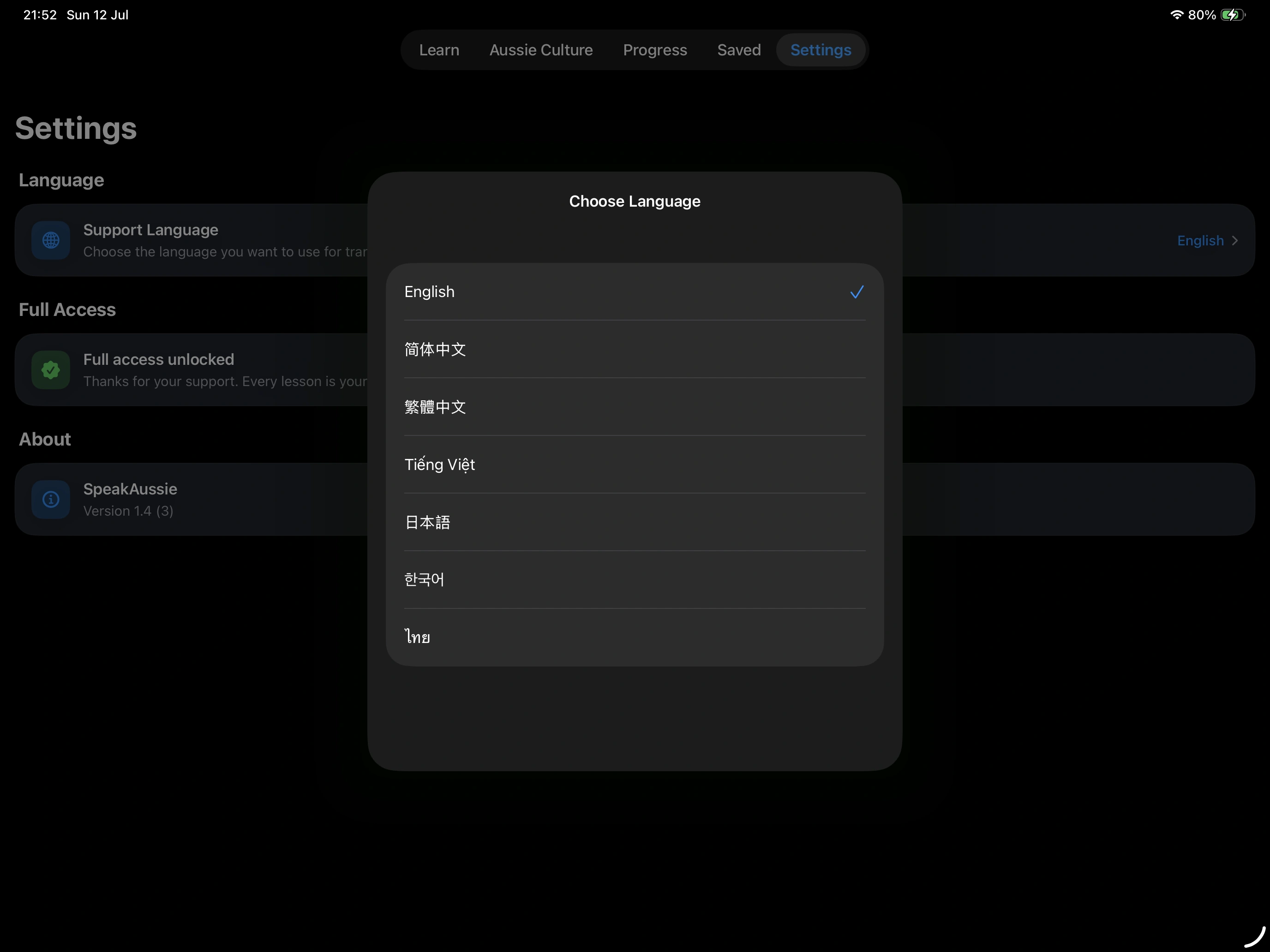Tap the Full Access section header
1270x952 pixels.
pyautogui.click(x=67, y=310)
